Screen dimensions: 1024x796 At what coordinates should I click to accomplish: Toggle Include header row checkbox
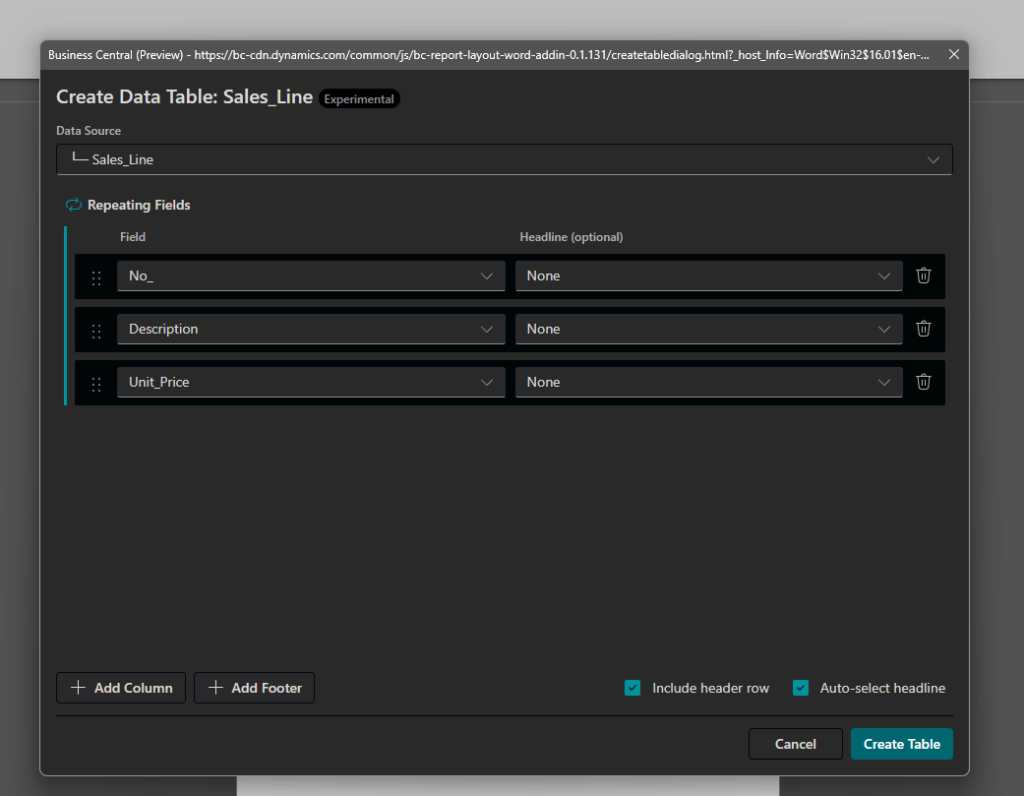632,688
